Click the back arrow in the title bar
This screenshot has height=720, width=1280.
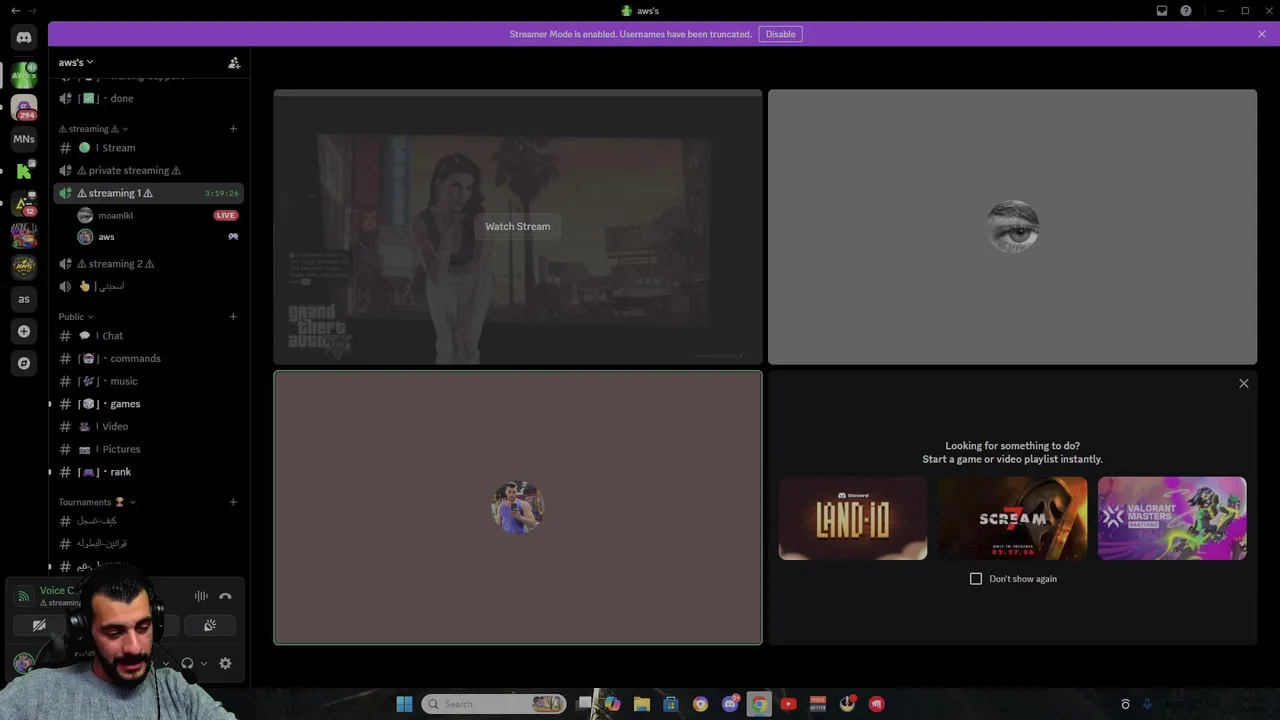[x=15, y=11]
